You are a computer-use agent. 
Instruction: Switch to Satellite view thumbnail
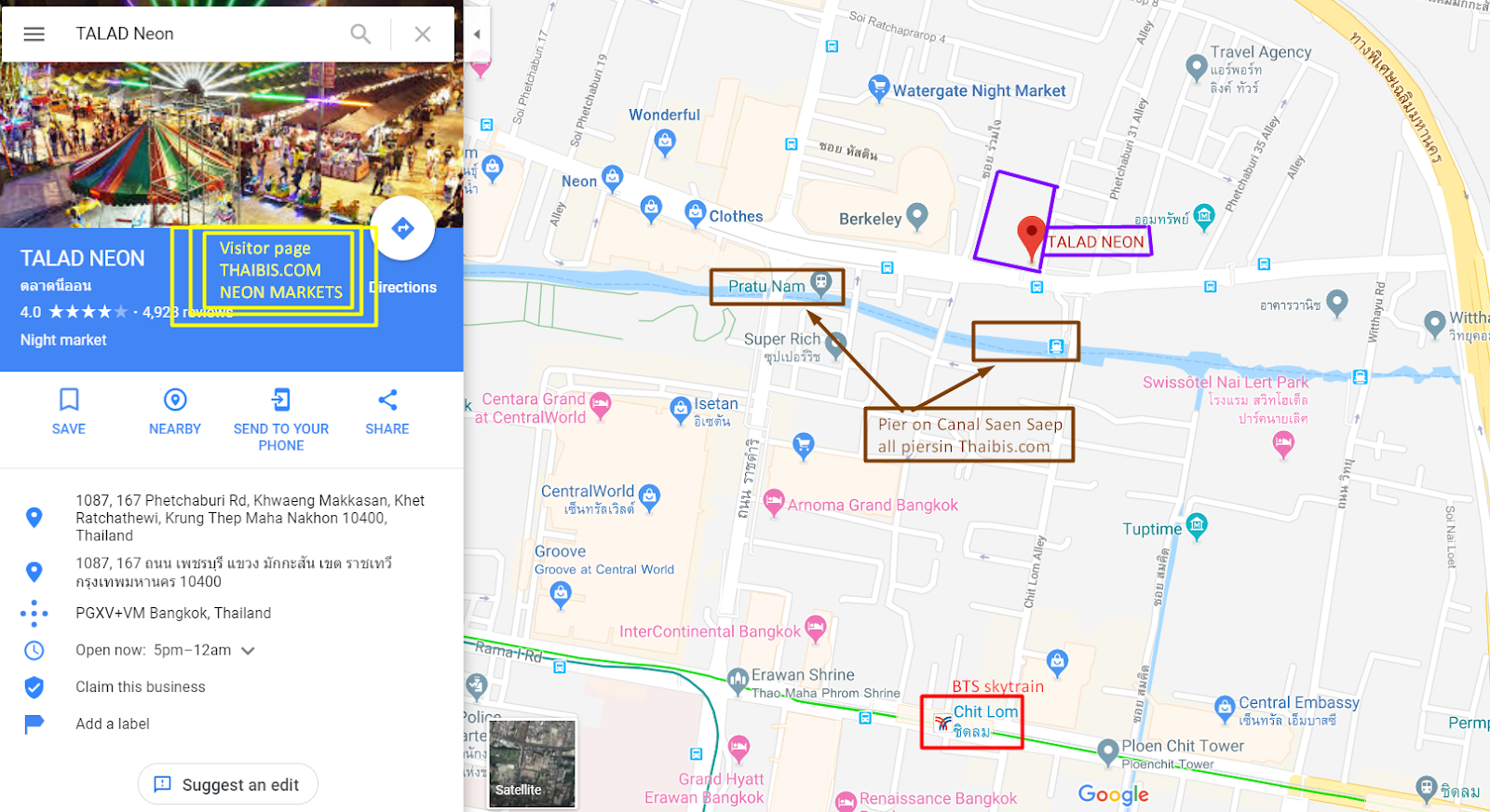tap(533, 764)
